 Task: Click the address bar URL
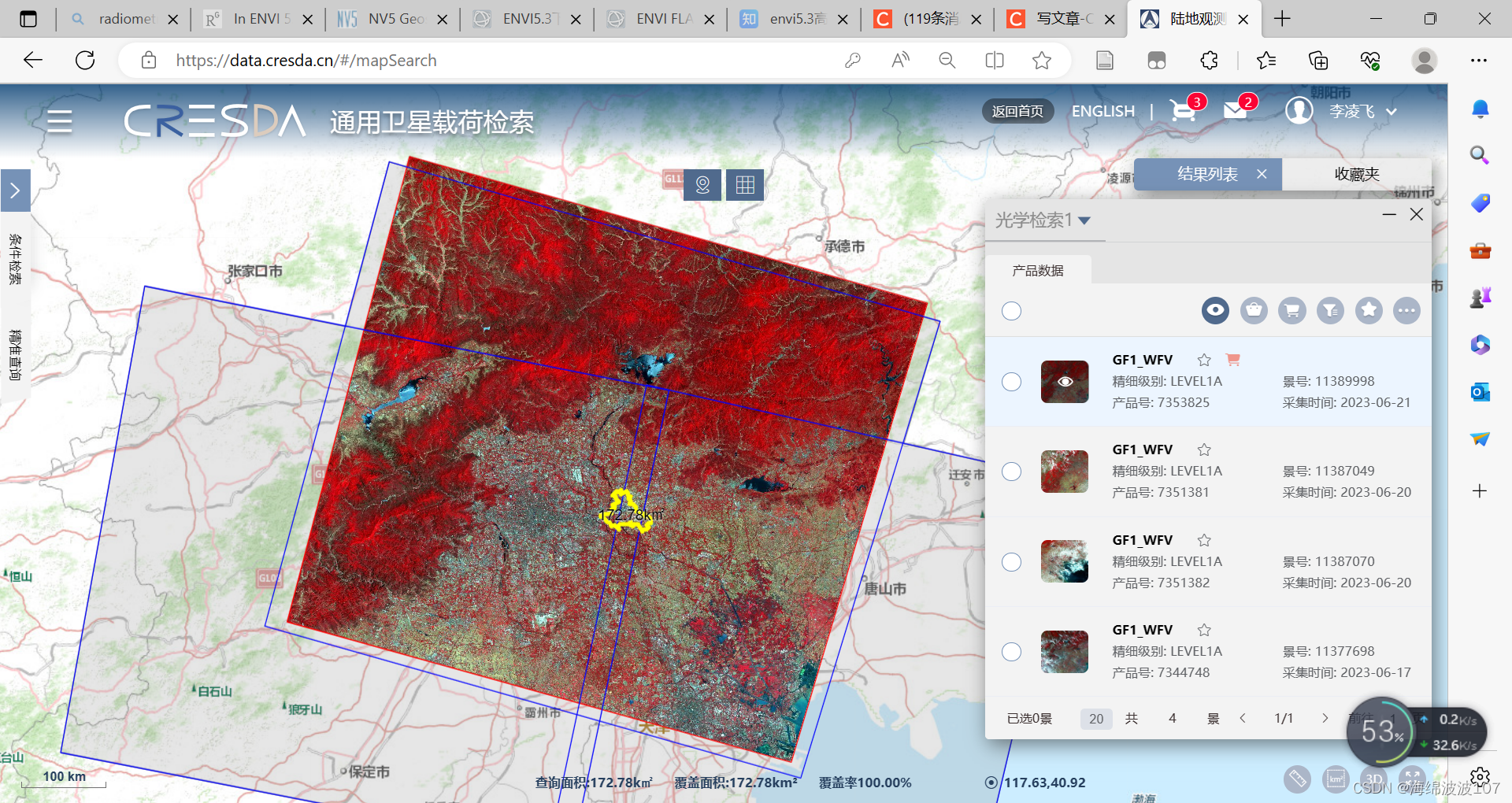click(306, 60)
